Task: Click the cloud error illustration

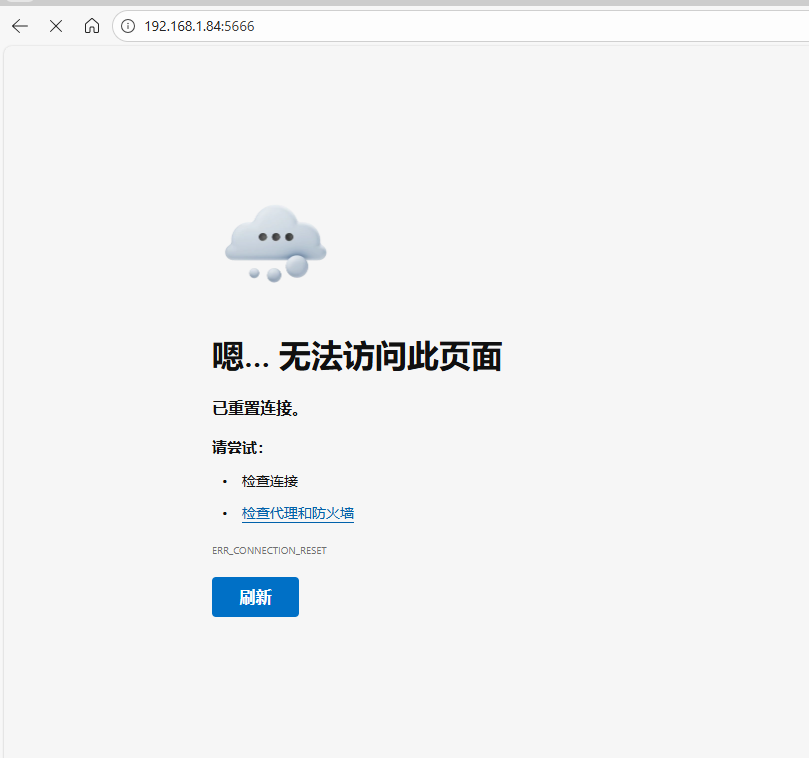Action: [276, 244]
